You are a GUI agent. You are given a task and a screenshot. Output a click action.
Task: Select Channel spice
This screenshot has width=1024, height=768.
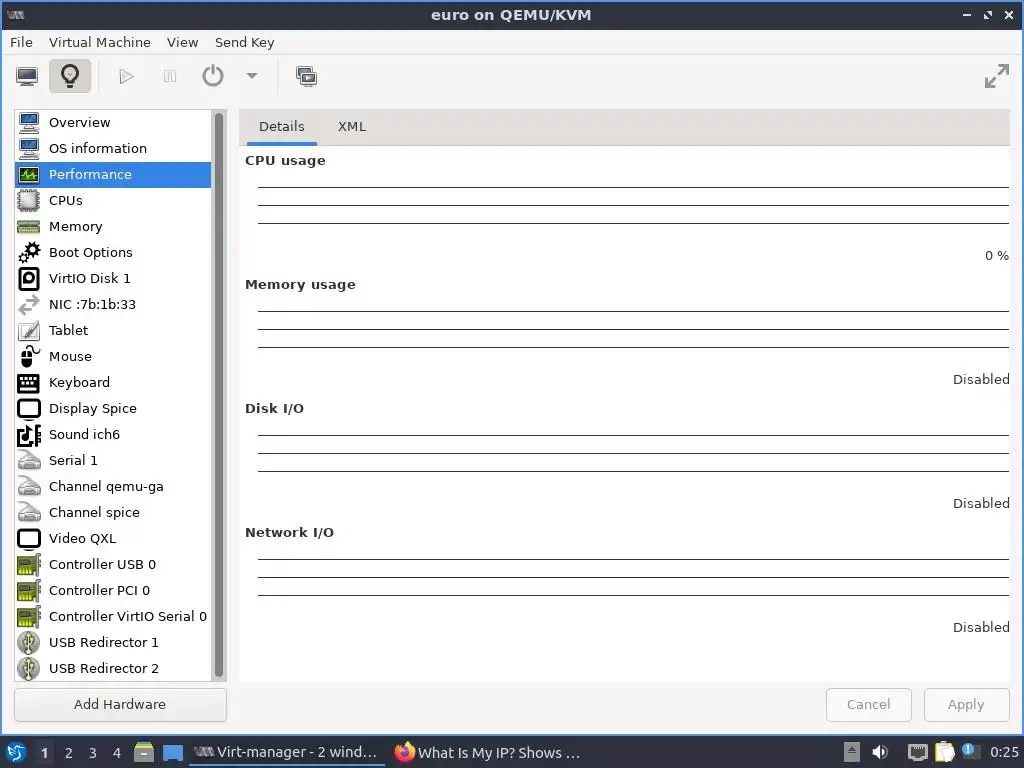(x=113, y=513)
